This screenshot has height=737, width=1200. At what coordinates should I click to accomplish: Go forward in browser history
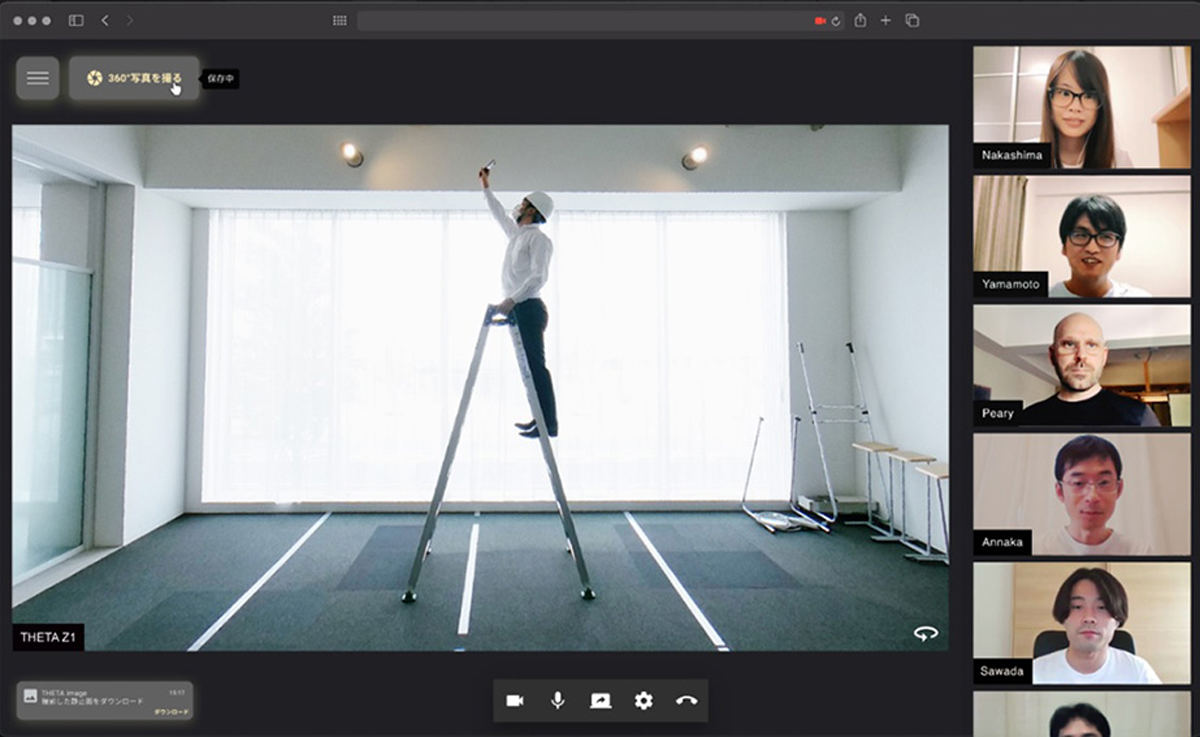point(129,20)
